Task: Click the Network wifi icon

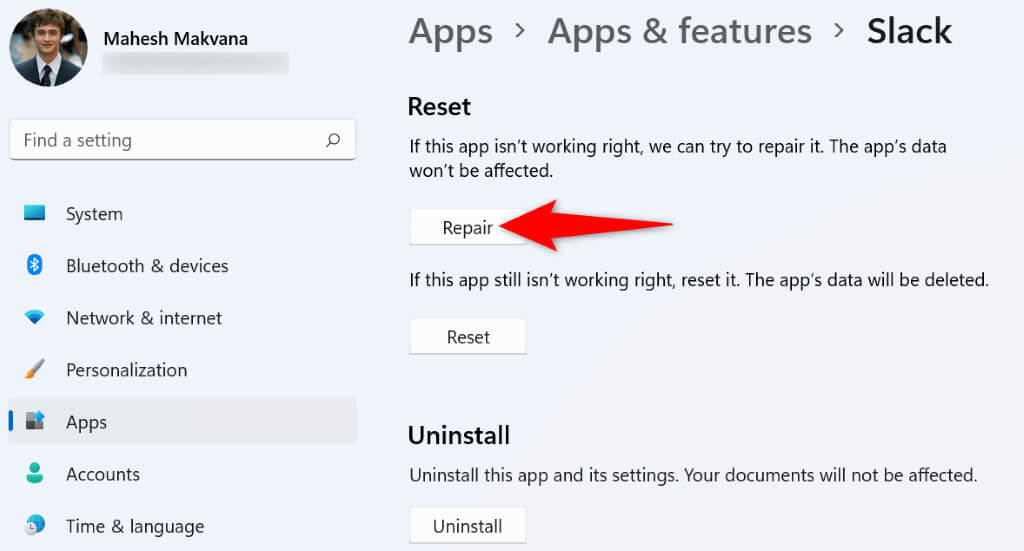Action: point(35,318)
